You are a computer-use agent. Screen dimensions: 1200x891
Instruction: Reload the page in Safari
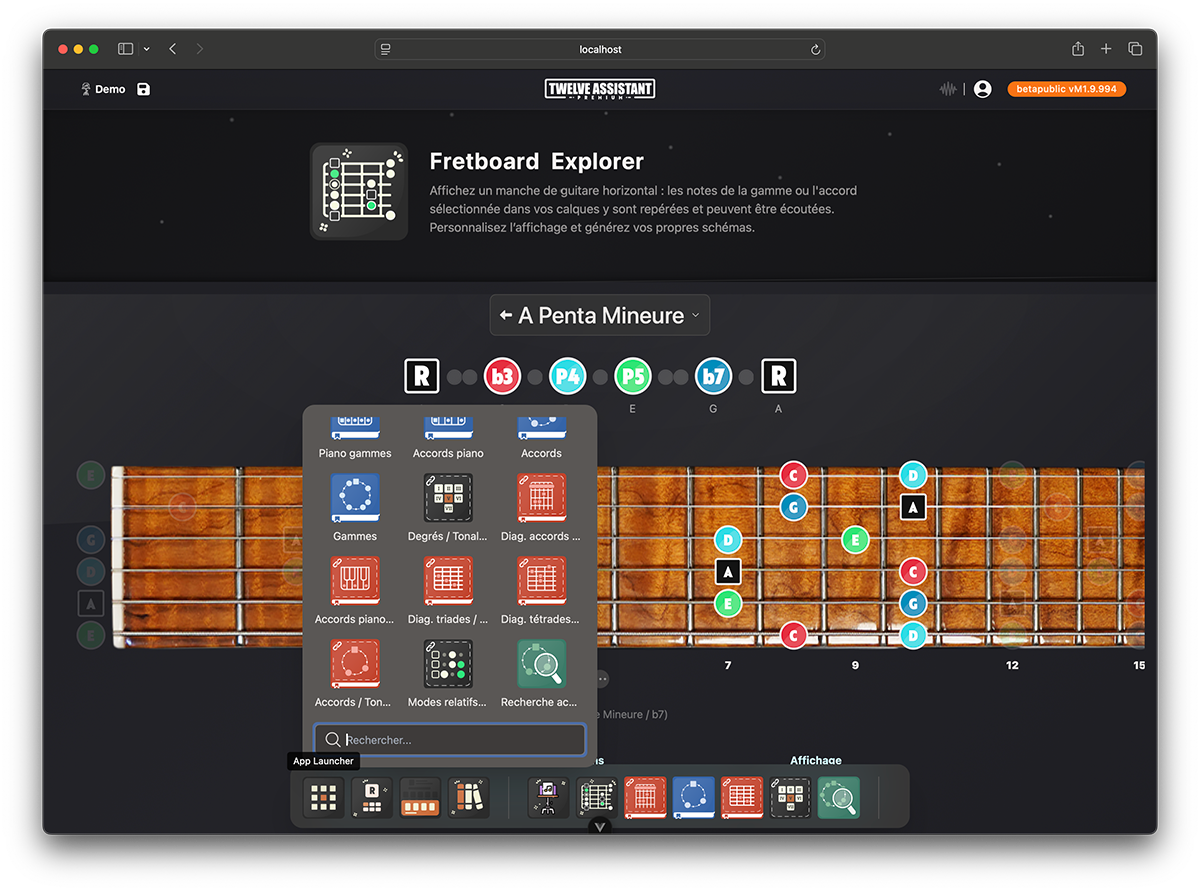pyautogui.click(x=815, y=49)
